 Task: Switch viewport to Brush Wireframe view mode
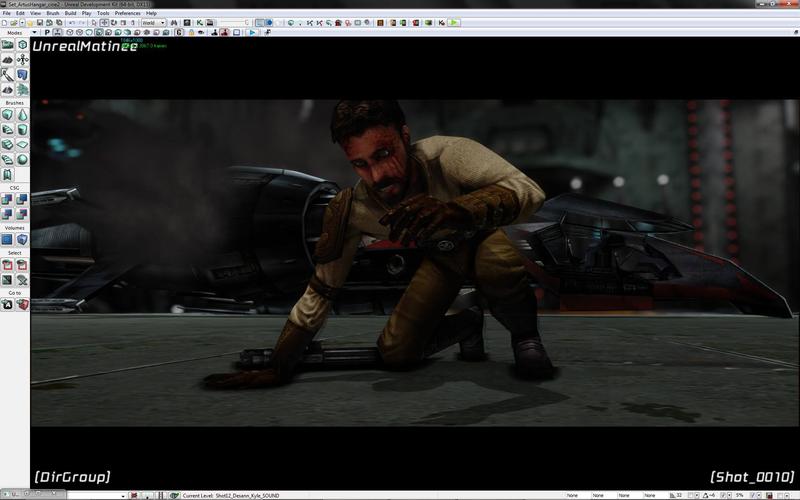[70, 33]
